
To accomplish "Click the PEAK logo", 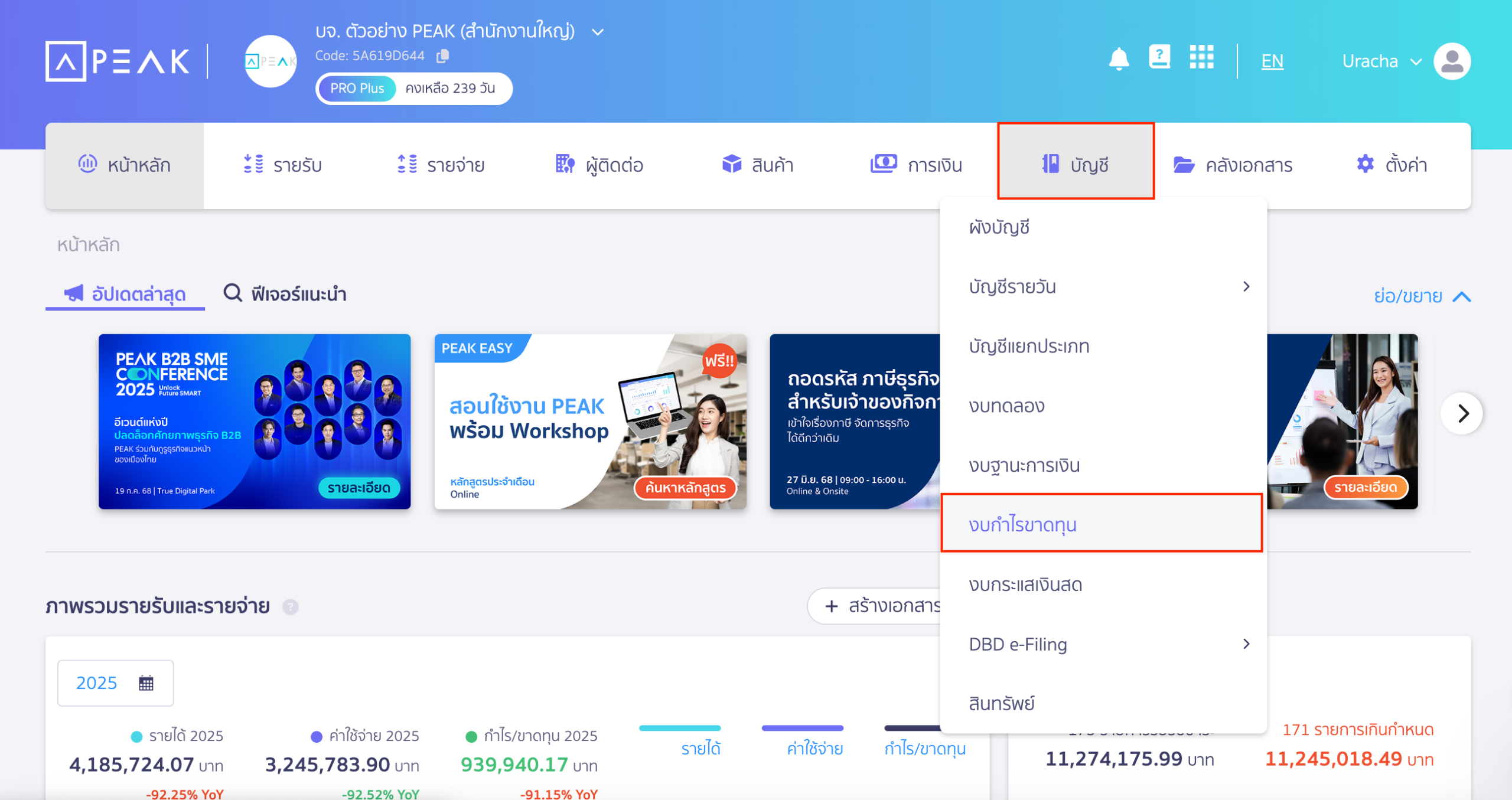I will [x=118, y=61].
